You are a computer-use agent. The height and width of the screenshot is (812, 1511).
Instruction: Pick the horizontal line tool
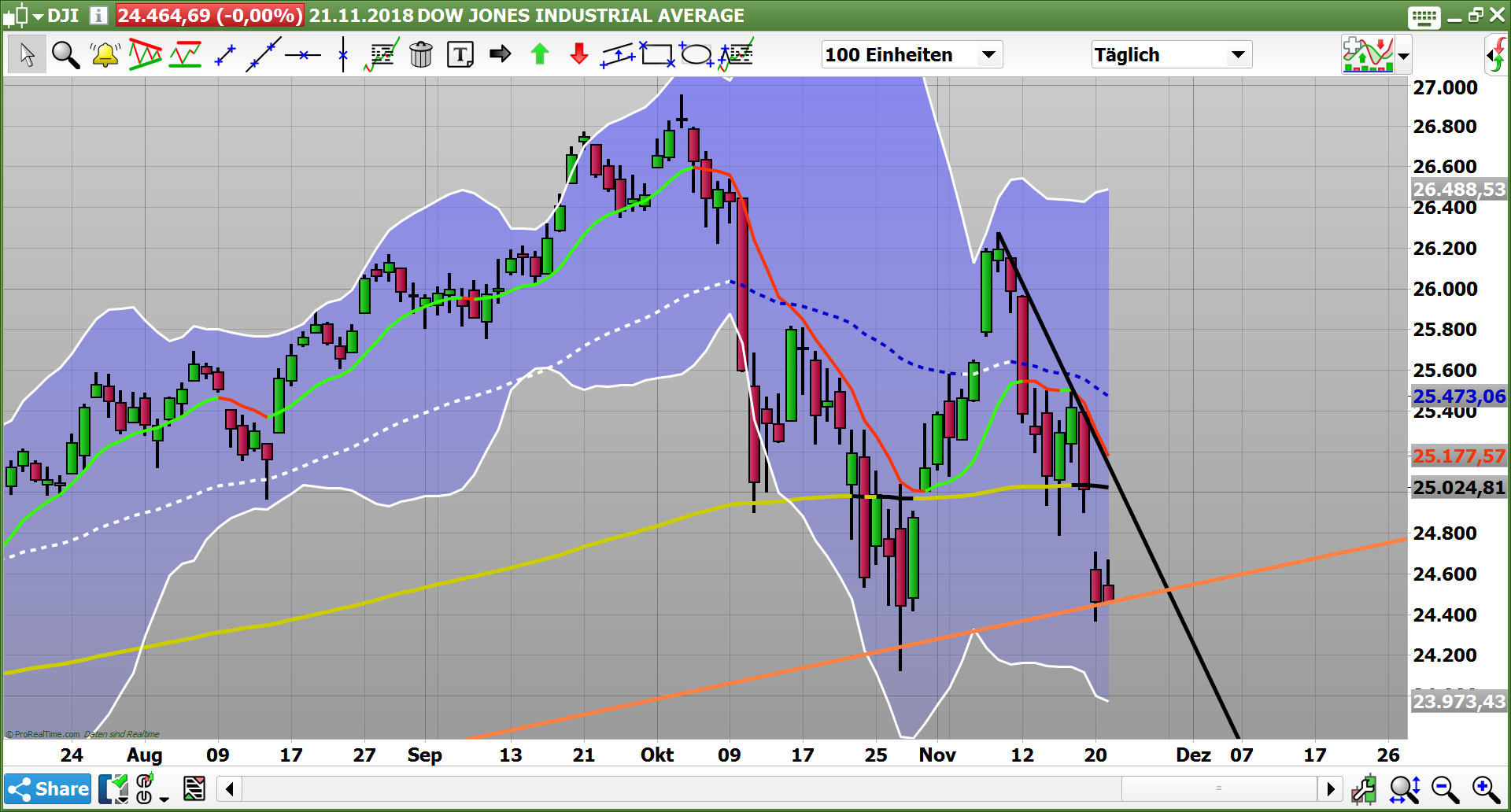303,55
